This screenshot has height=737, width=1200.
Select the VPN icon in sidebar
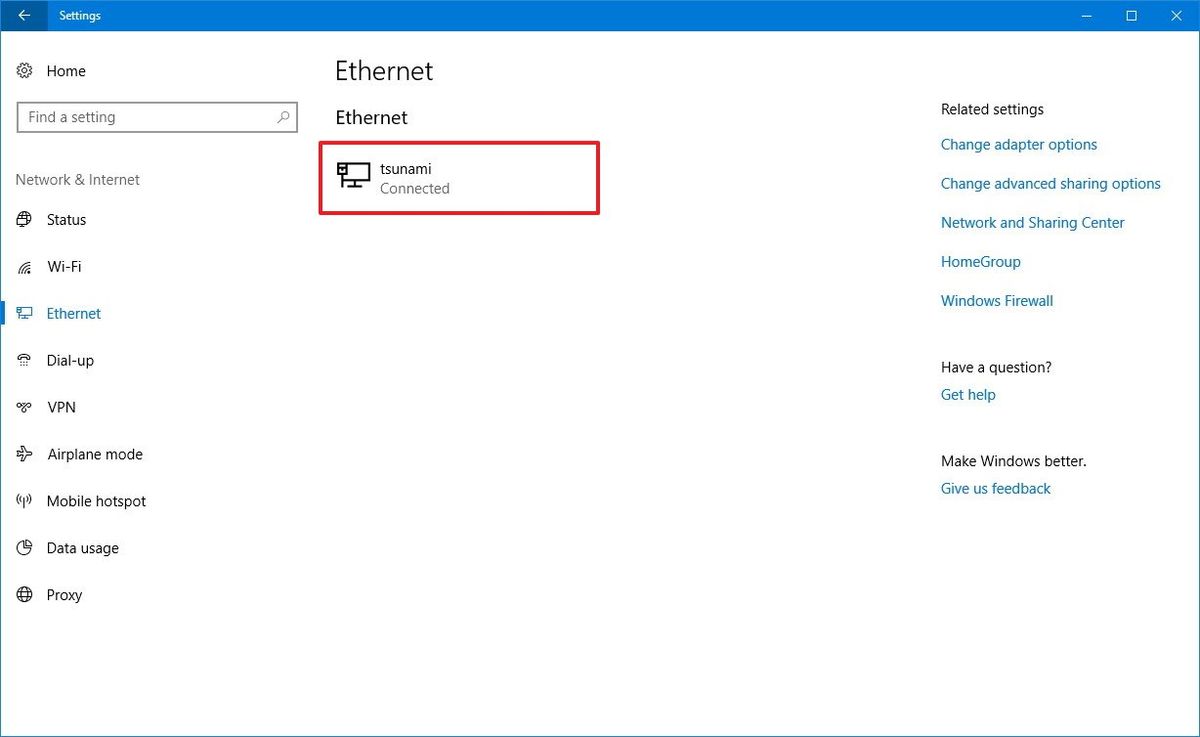tap(23, 407)
